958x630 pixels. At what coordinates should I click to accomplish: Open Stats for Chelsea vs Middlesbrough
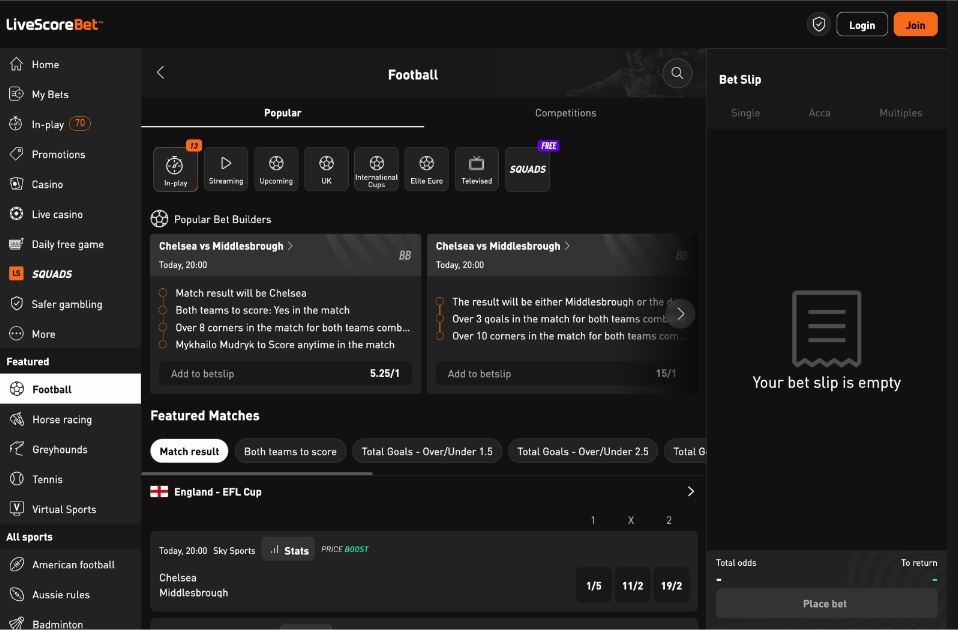coord(288,550)
